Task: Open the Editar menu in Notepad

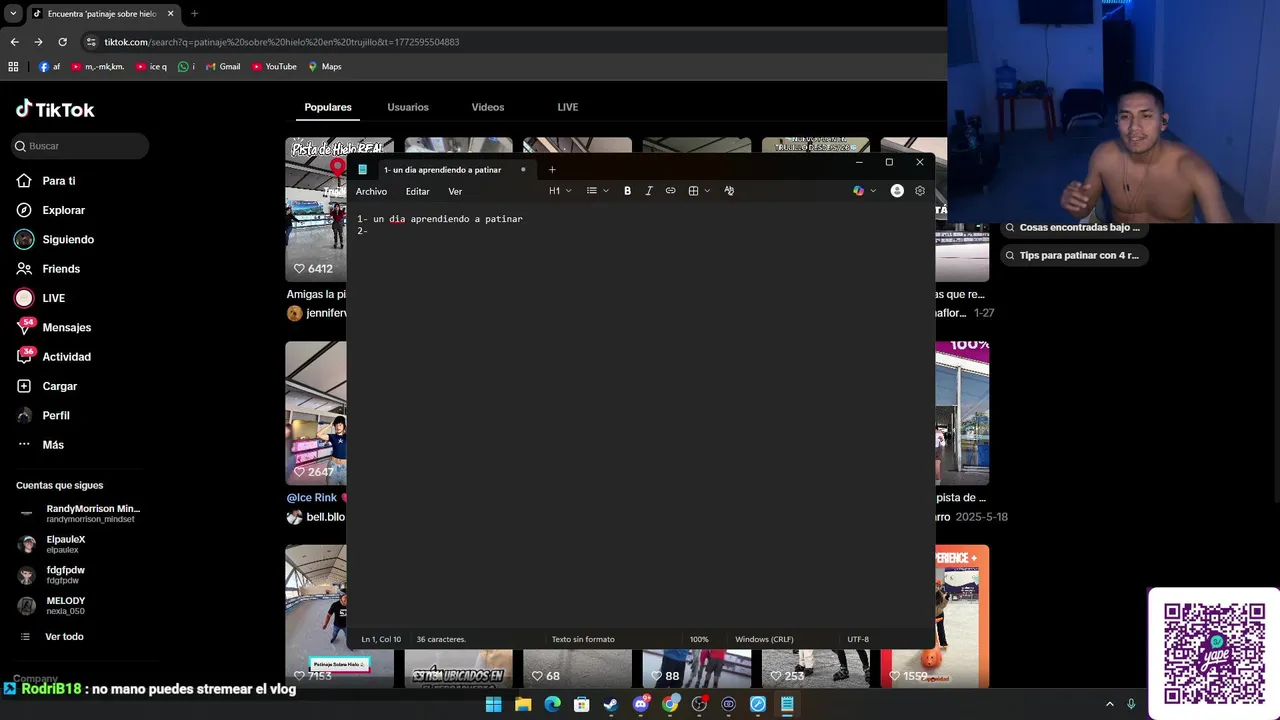Action: click(417, 191)
